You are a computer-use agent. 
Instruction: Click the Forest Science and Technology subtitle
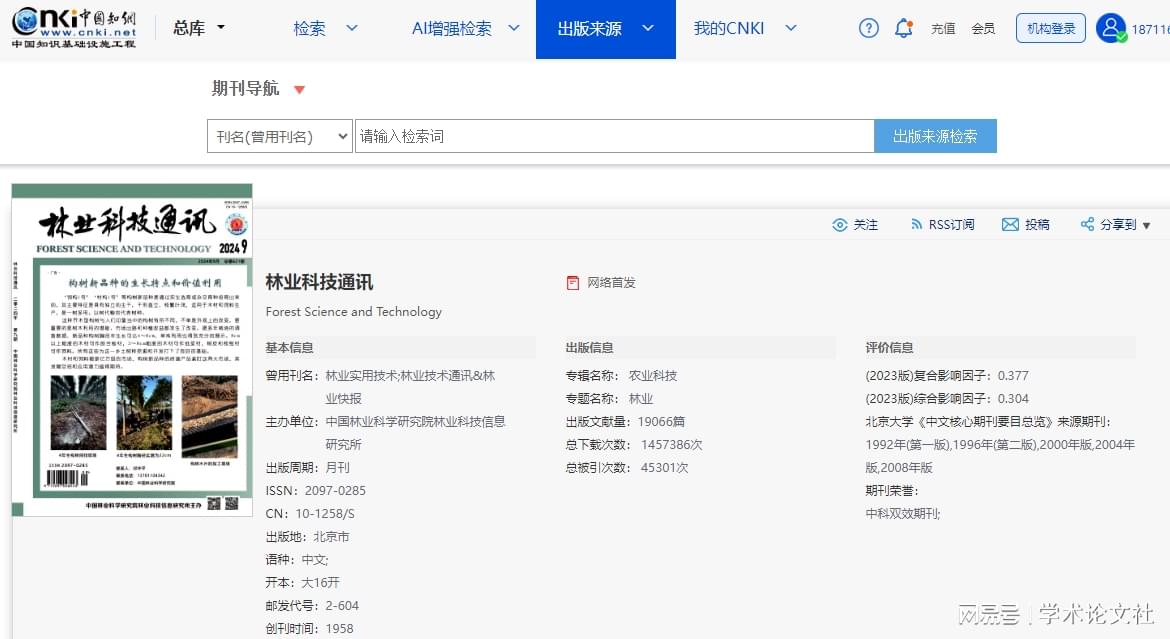[x=354, y=311]
